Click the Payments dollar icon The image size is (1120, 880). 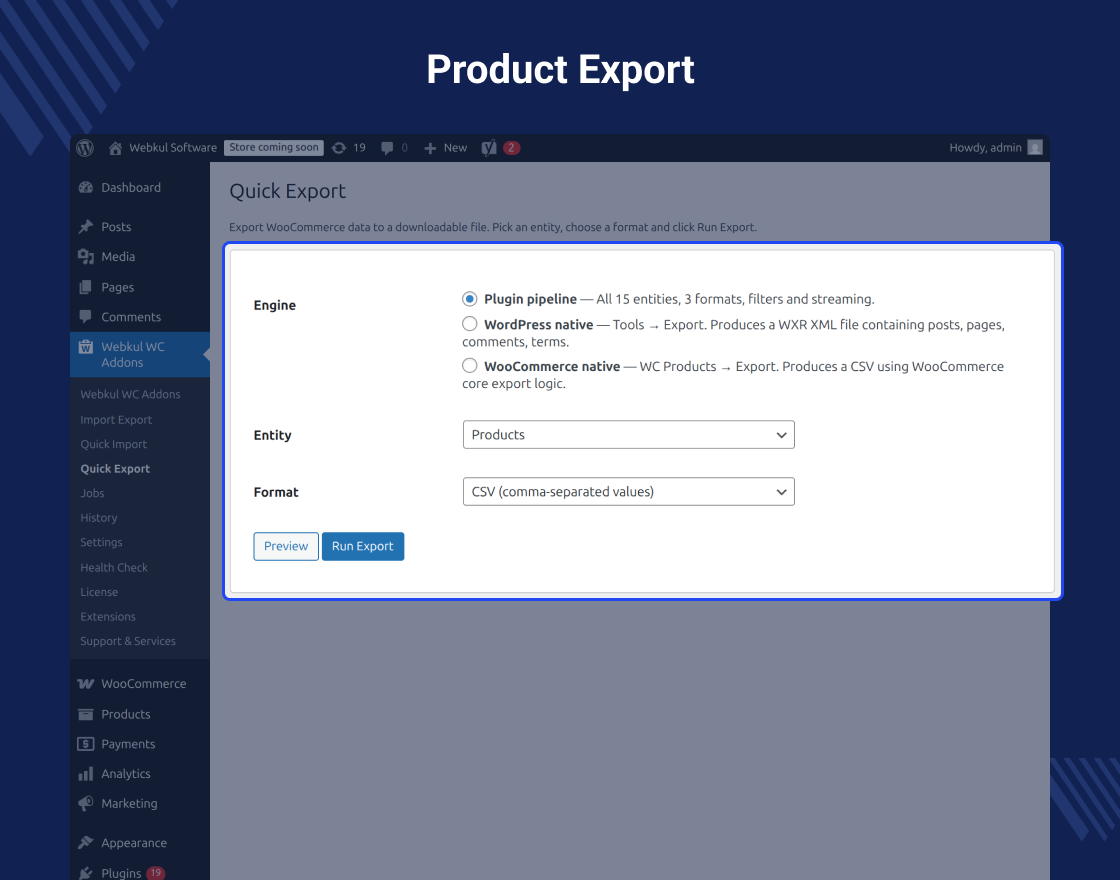[x=86, y=744]
